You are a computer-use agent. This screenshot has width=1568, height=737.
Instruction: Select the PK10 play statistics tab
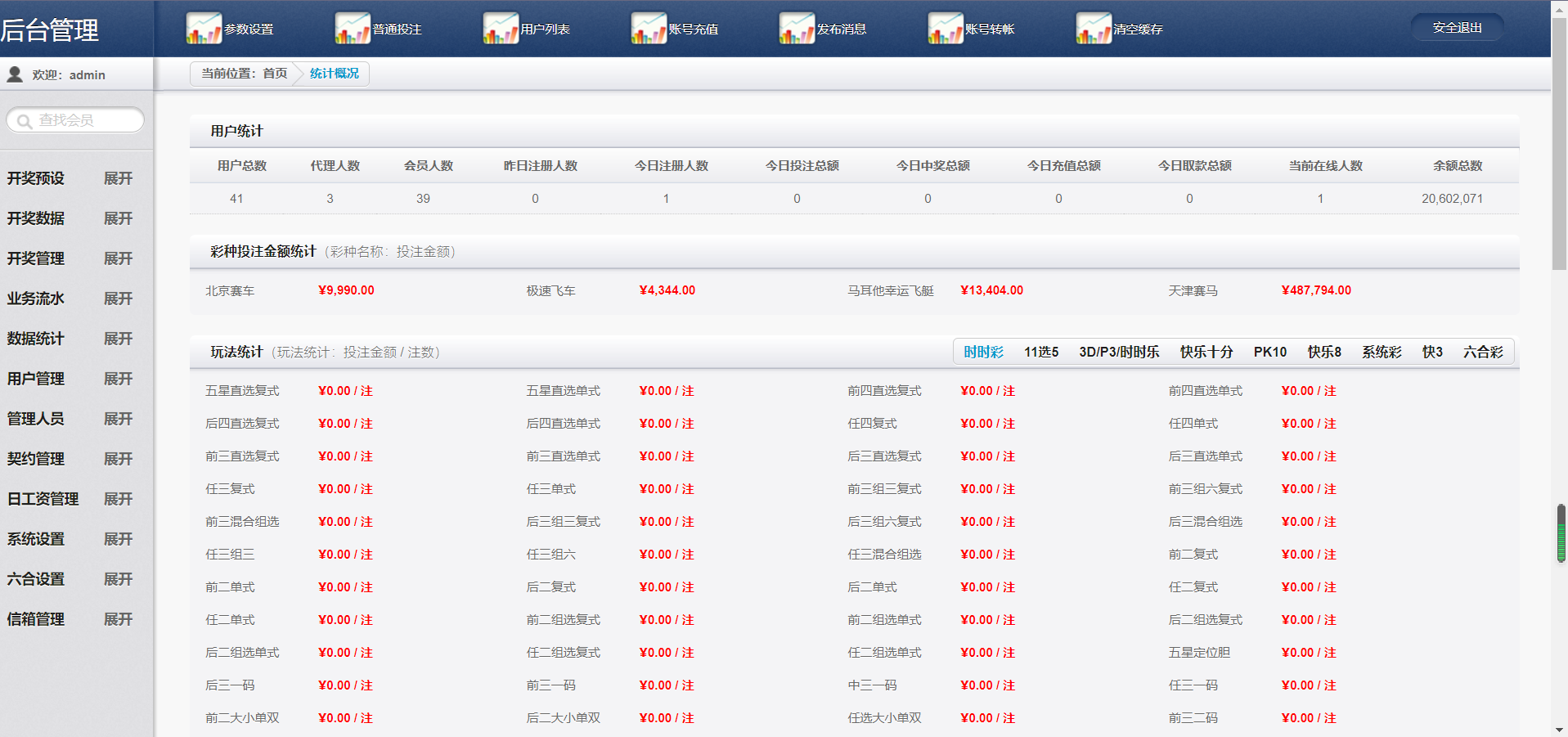tap(1269, 352)
